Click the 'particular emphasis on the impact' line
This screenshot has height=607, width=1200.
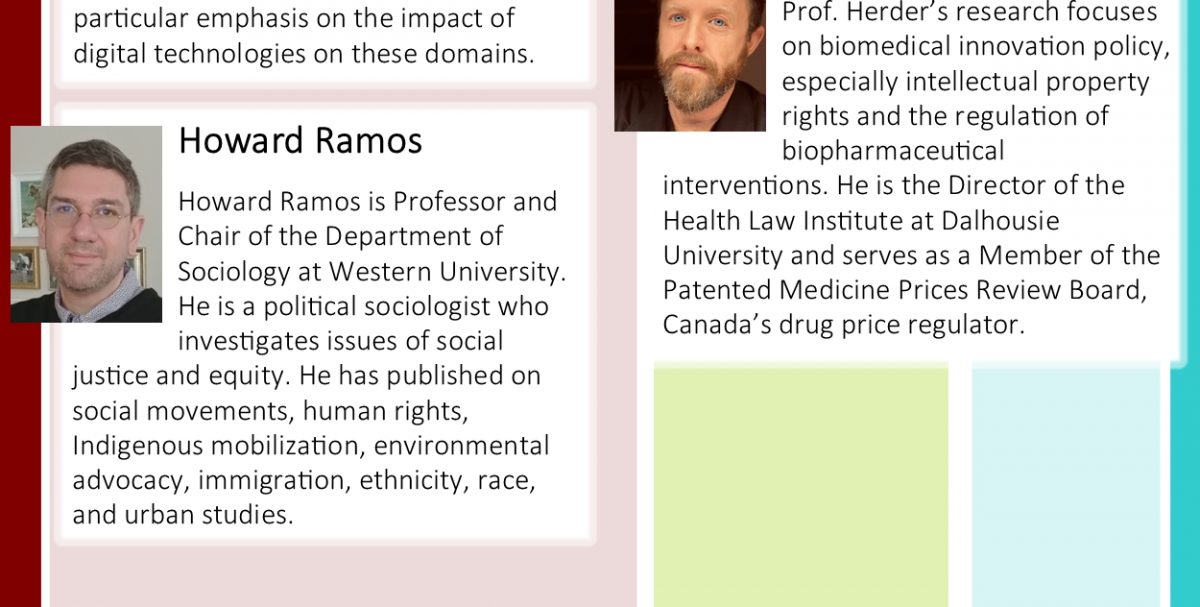[294, 17]
